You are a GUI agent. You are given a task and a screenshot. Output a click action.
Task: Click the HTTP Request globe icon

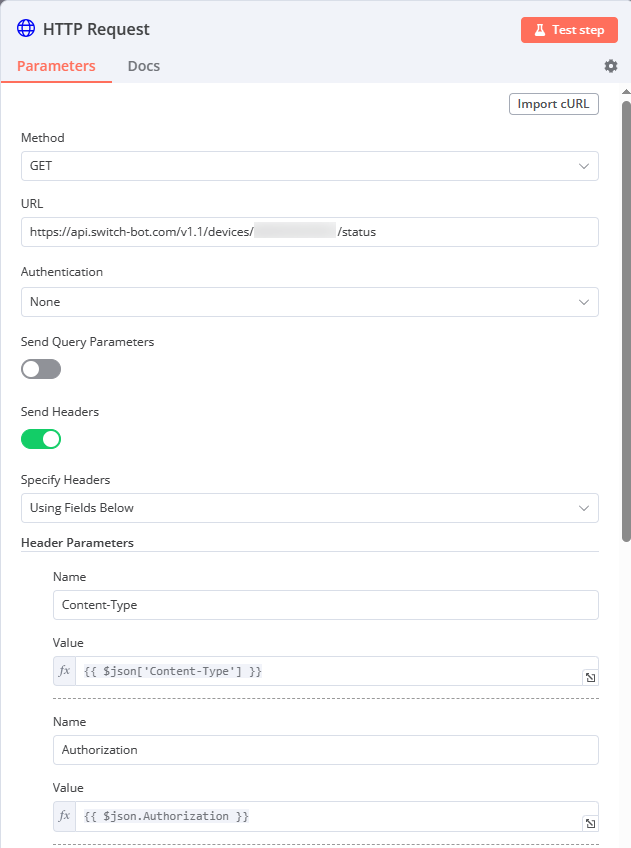[26, 28]
